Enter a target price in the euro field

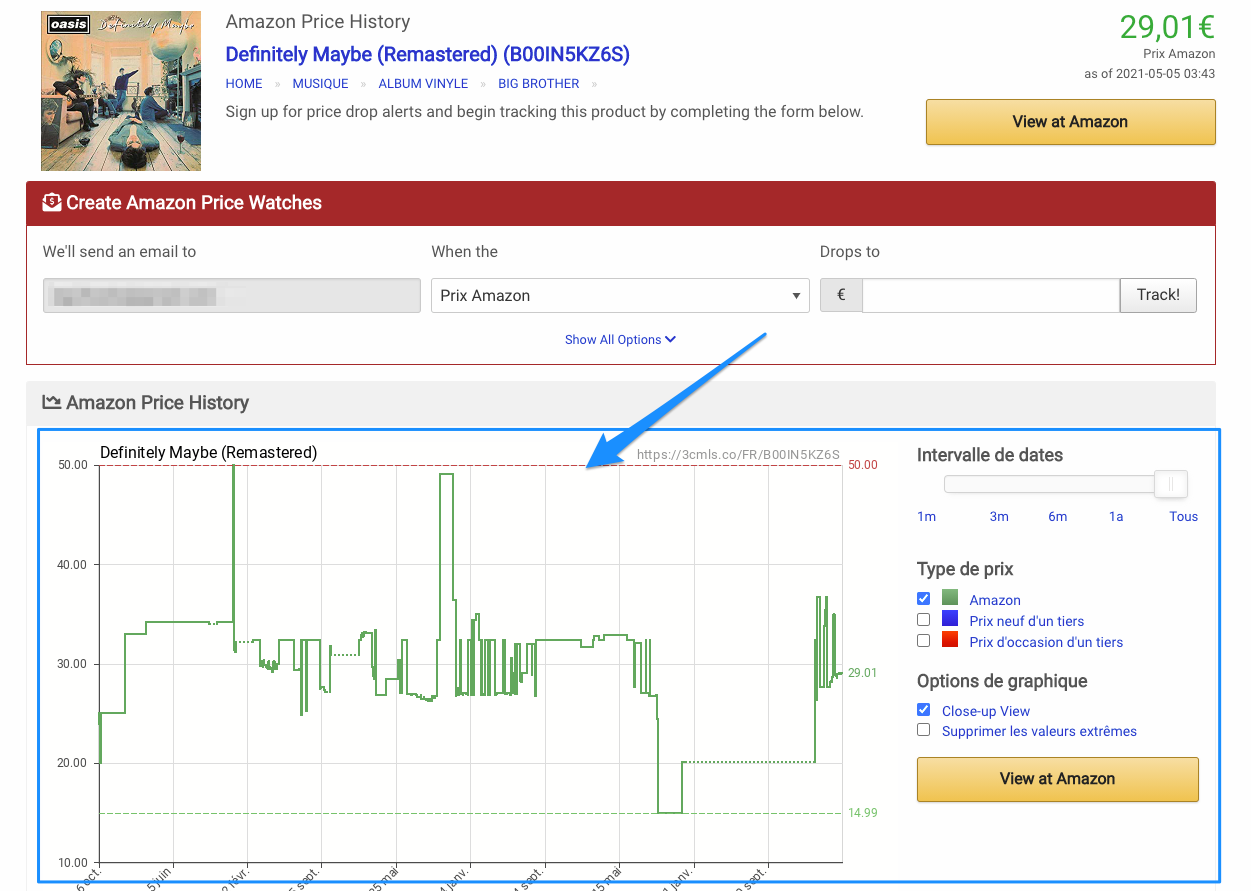click(991, 296)
